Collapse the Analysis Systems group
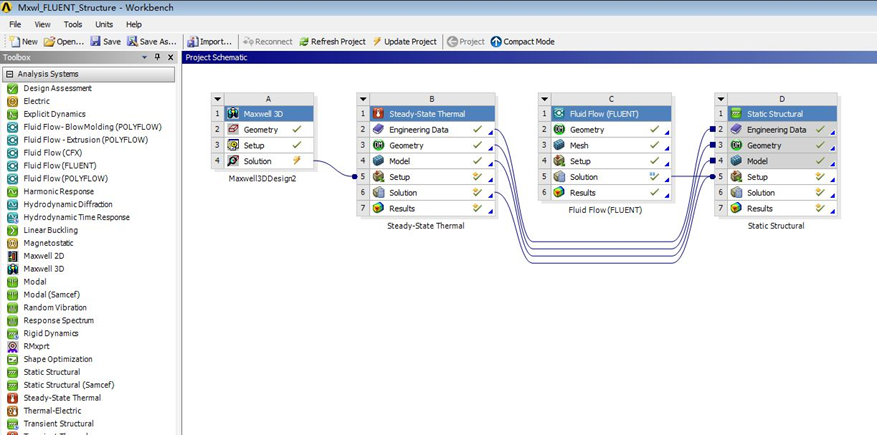The height and width of the screenshot is (435, 877). [10, 74]
